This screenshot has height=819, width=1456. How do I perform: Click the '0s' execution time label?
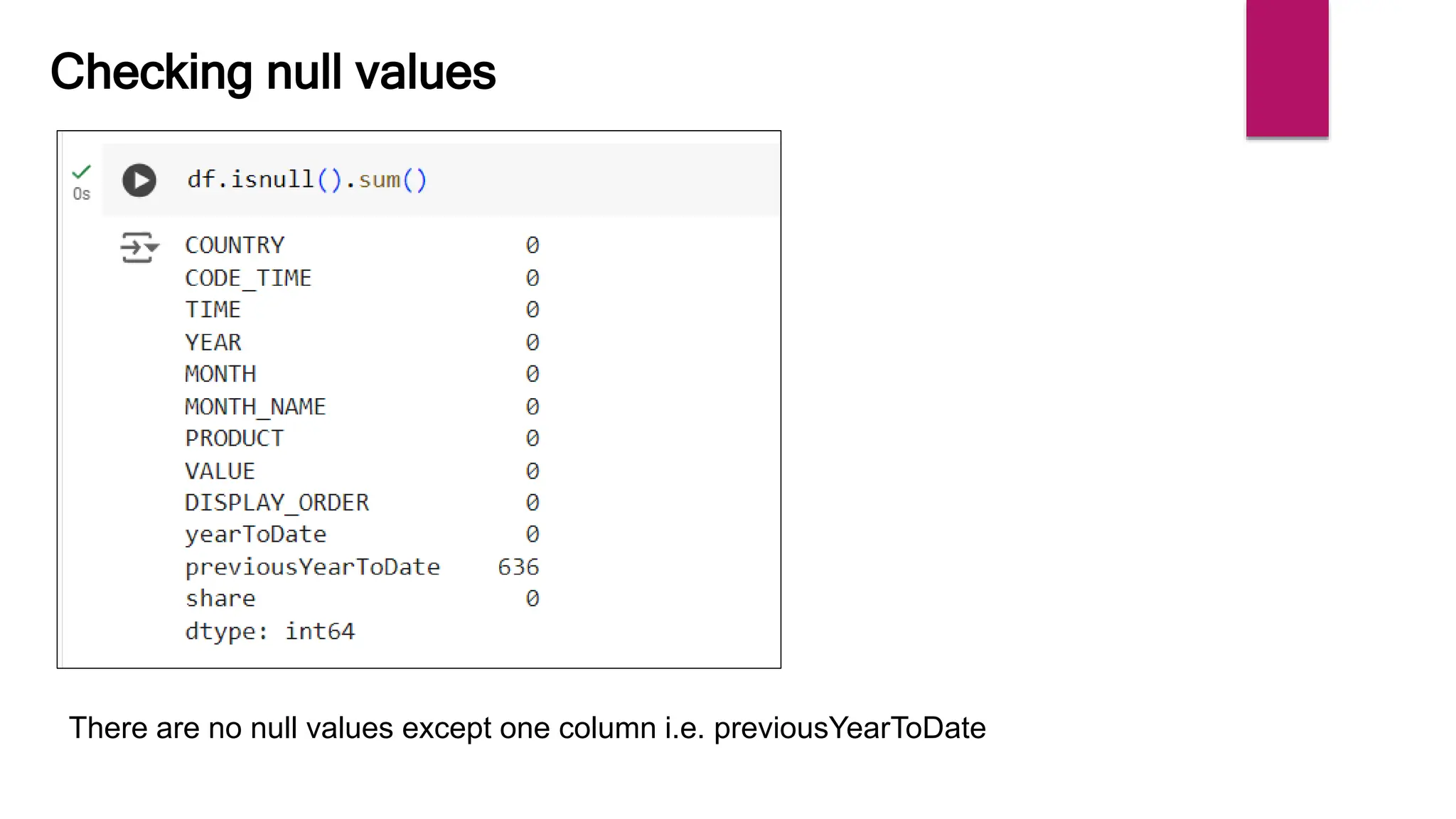tap(82, 194)
